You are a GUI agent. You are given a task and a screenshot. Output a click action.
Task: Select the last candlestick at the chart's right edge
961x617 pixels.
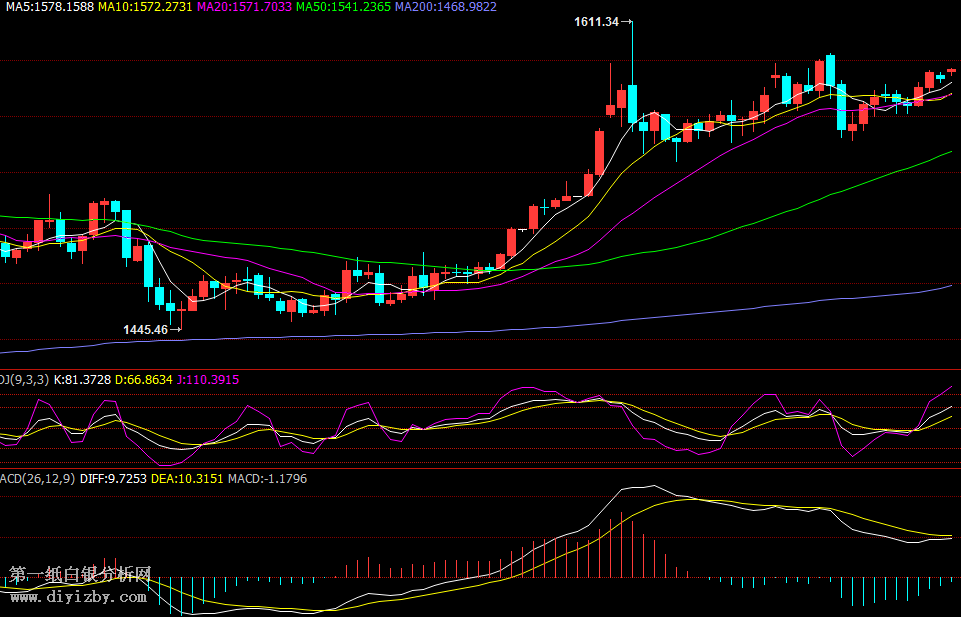coord(951,71)
